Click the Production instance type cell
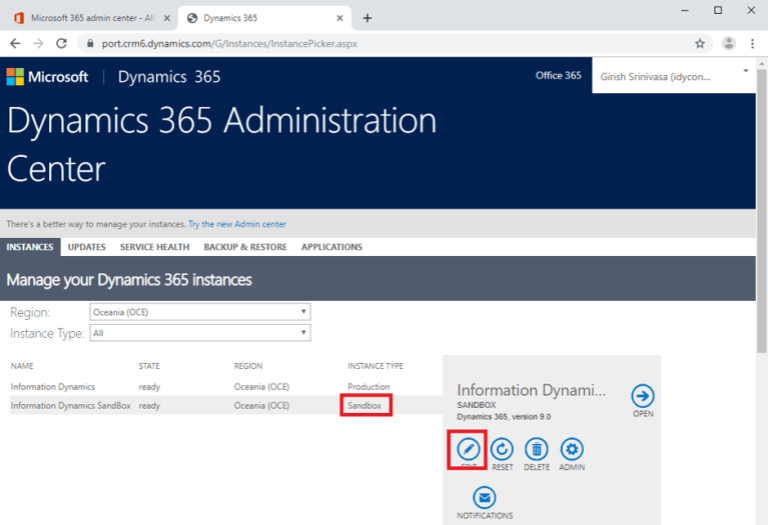This screenshot has height=525, width=768. pos(369,386)
